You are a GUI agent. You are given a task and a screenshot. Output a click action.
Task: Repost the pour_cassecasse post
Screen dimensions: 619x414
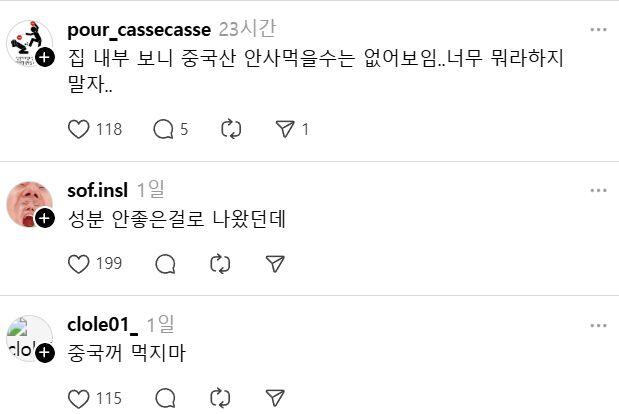coord(230,129)
